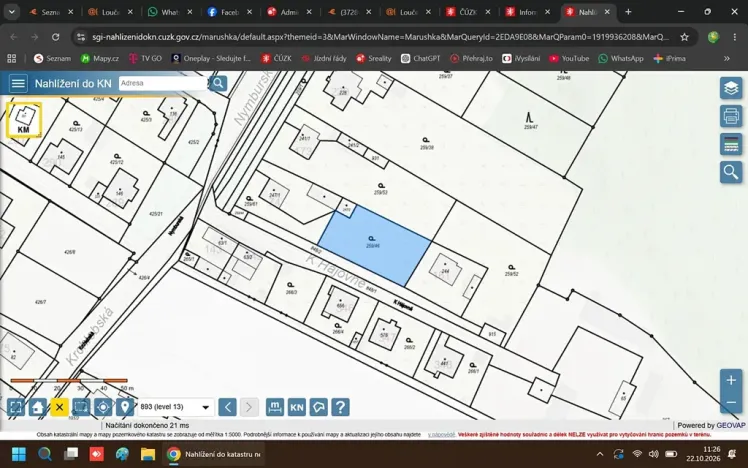Click the browser reload button
Viewport: 748px width, 468px height.
tap(56, 37)
